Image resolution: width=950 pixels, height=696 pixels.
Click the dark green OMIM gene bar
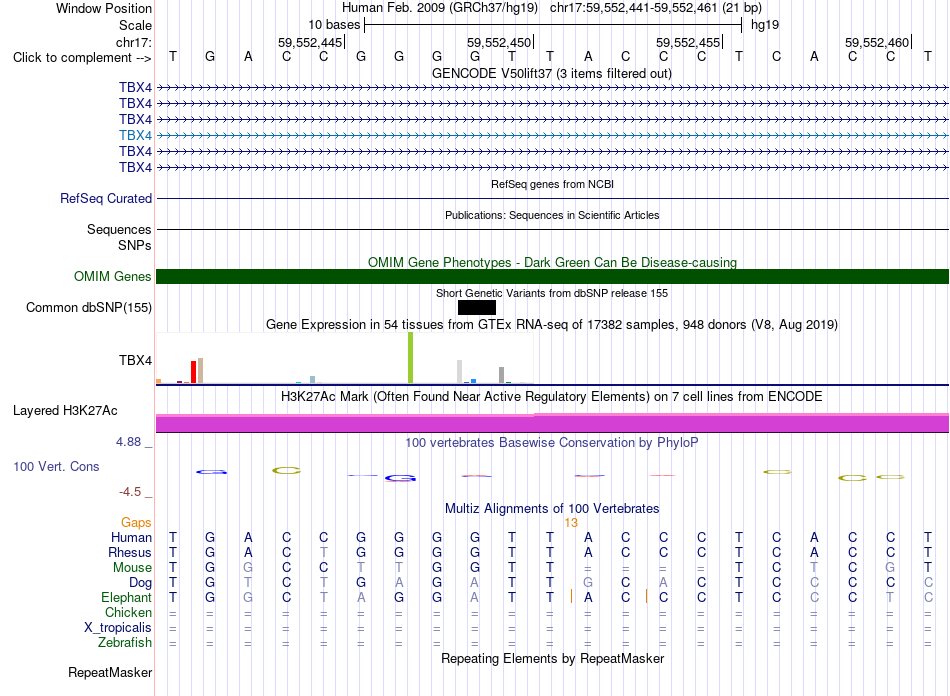552,277
